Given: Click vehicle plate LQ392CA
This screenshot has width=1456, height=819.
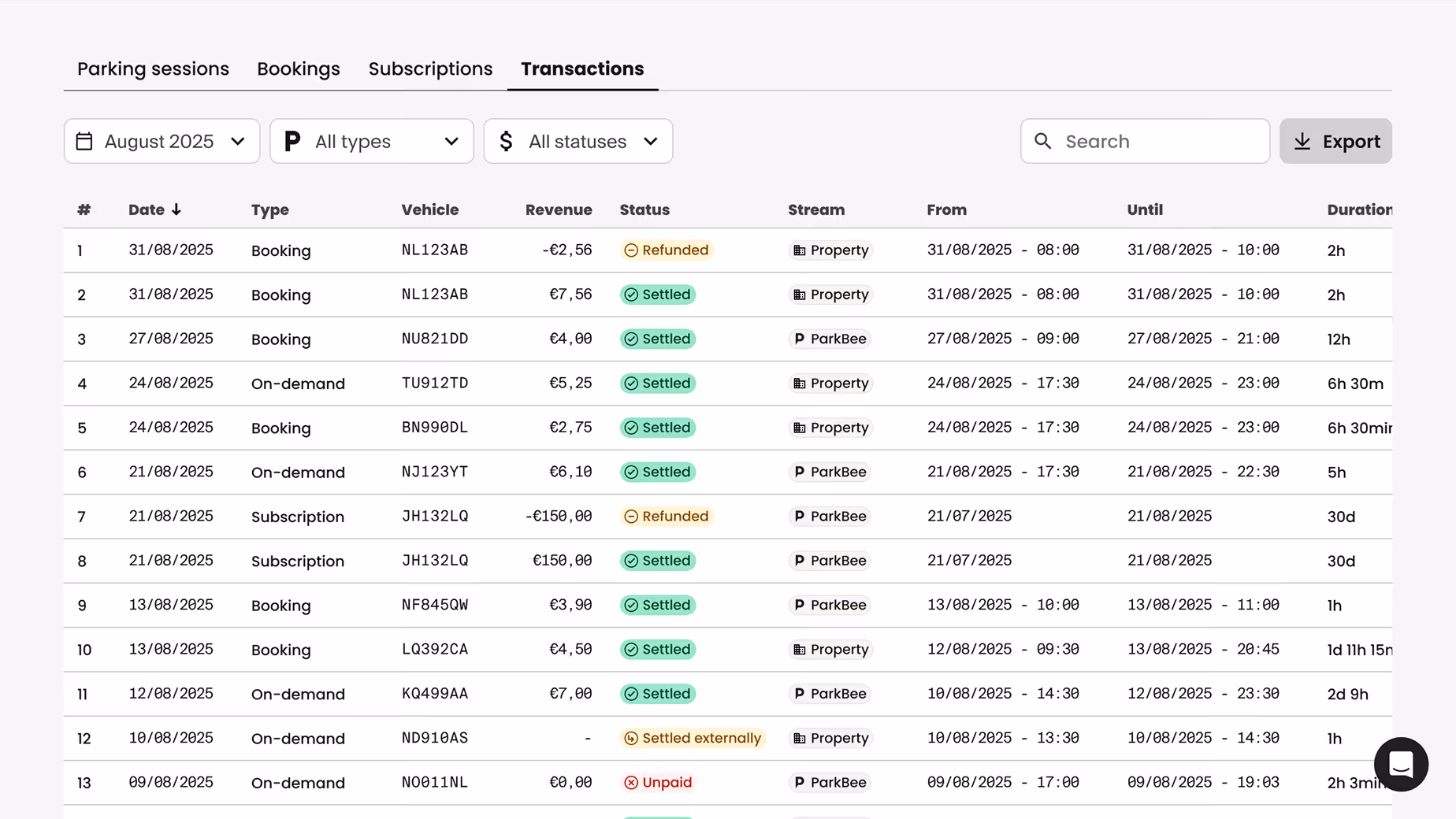Looking at the screenshot, I should click(x=435, y=650).
